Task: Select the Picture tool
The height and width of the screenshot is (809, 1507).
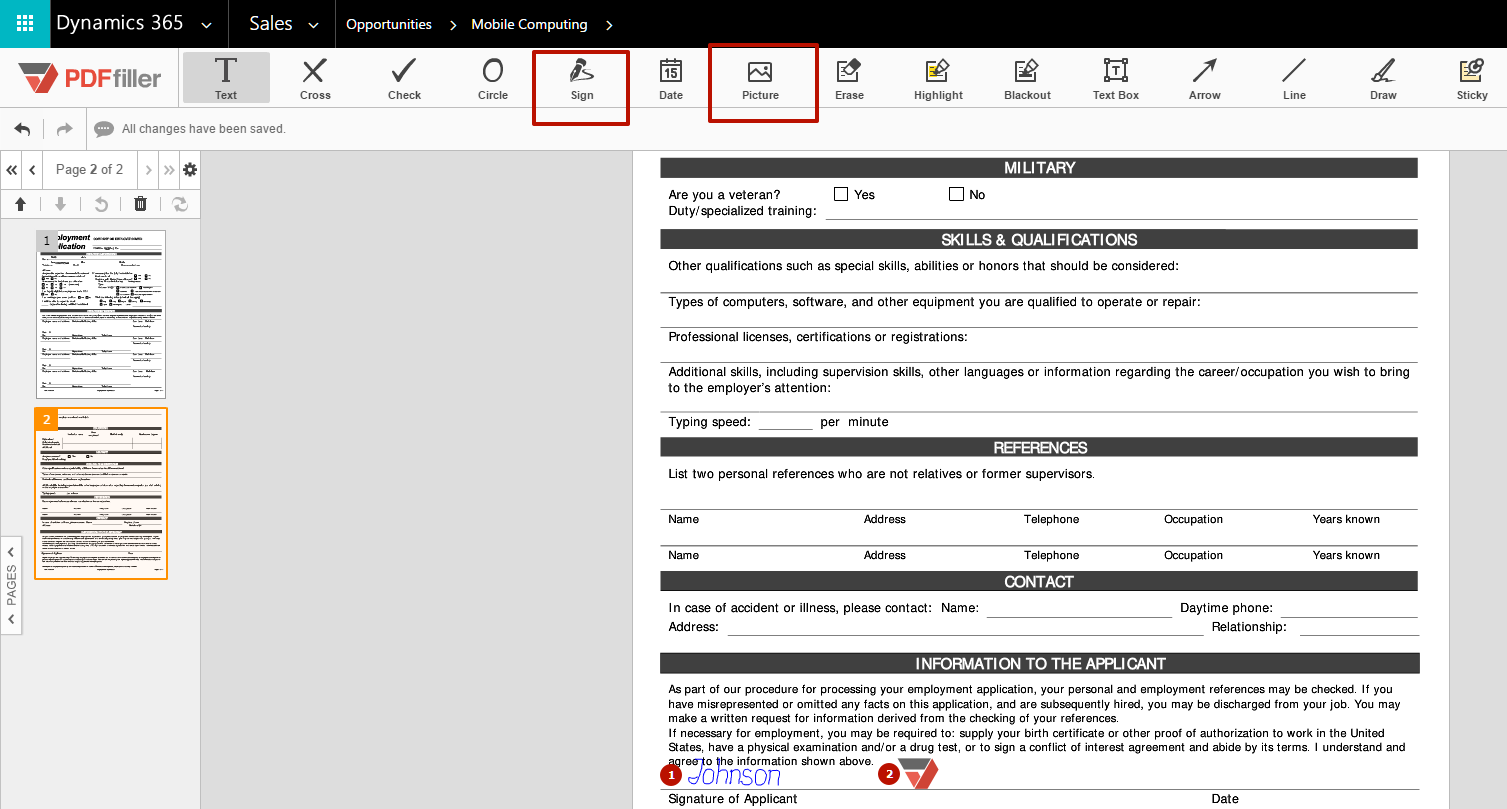Action: tap(760, 78)
